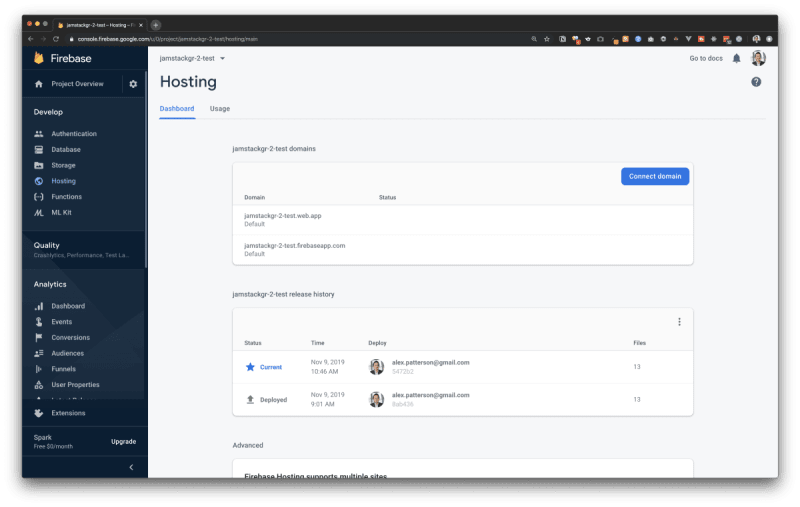Click the ML Kit icon

[39, 213]
